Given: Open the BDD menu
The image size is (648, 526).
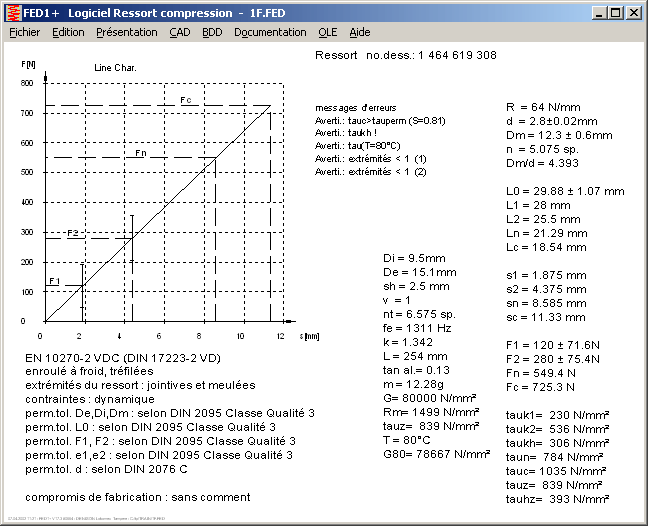Looking at the screenshot, I should [212, 32].
